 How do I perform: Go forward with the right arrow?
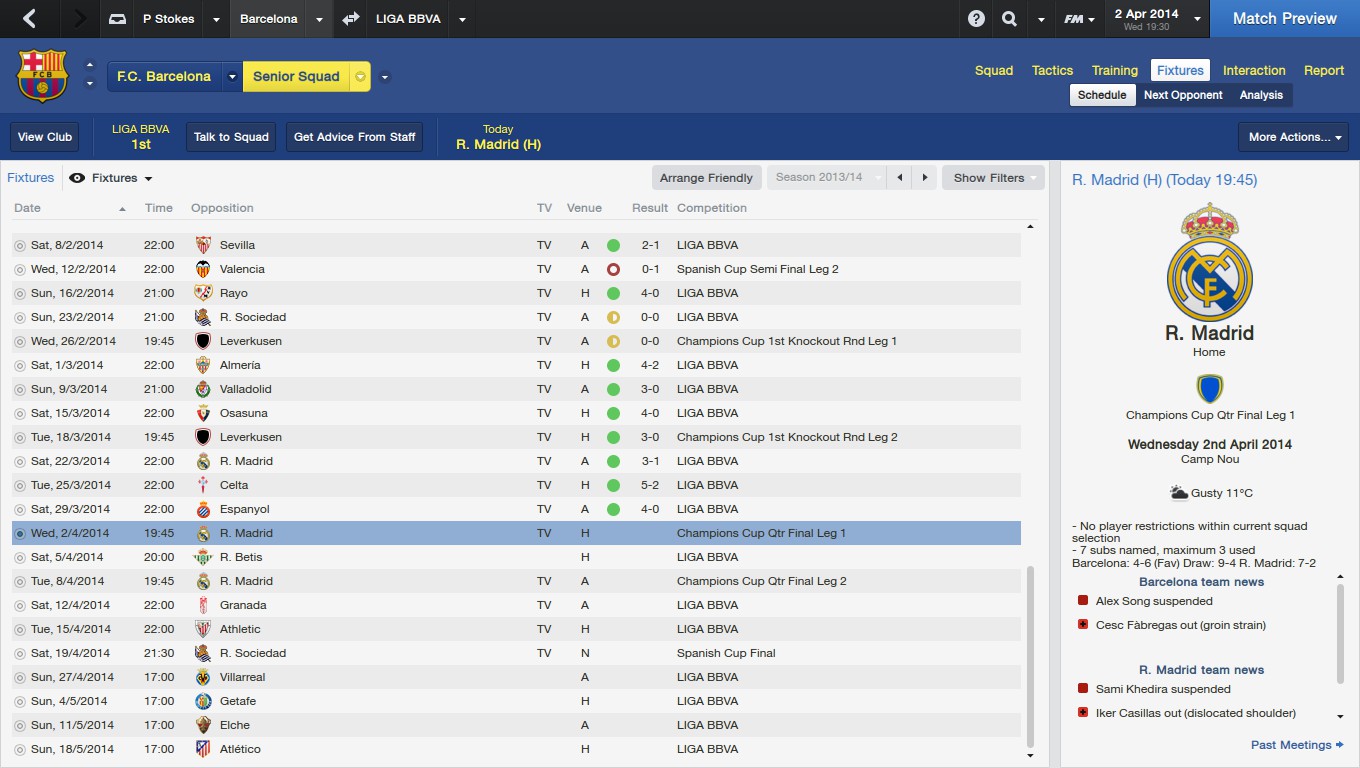[80, 19]
